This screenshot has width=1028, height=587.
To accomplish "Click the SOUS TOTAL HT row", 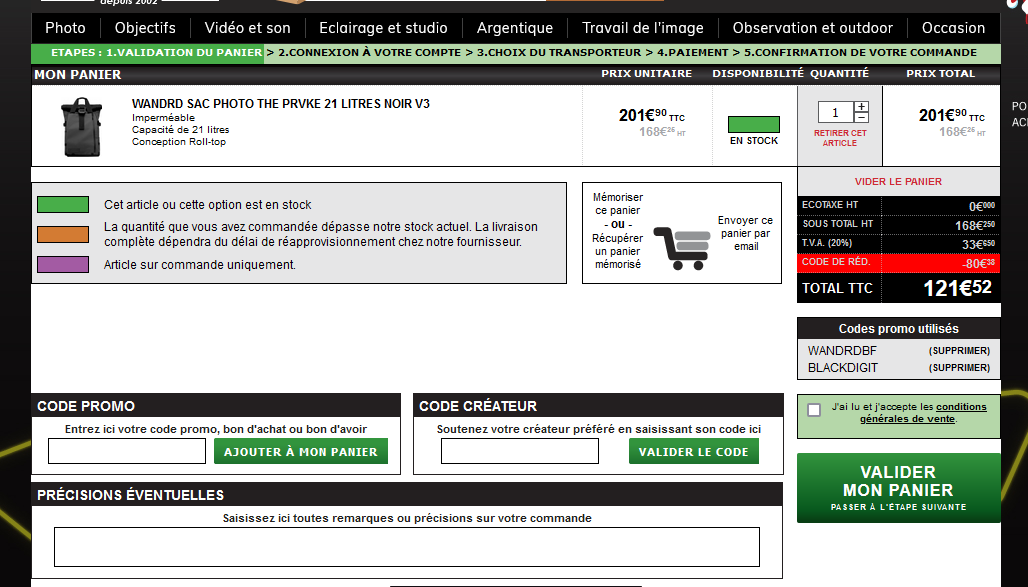I will tap(898, 224).
